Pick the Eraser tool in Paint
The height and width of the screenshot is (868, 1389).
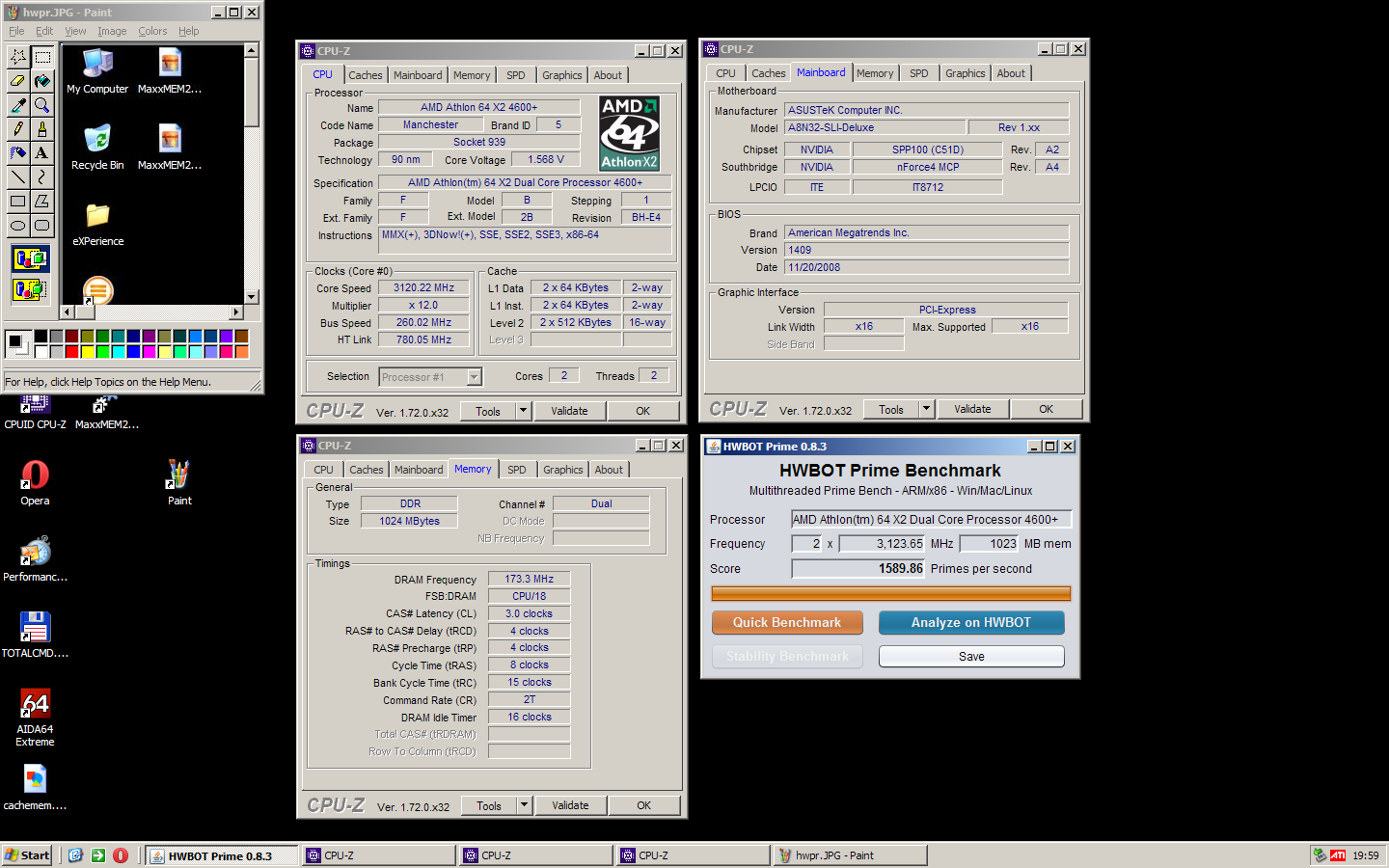pos(18,81)
